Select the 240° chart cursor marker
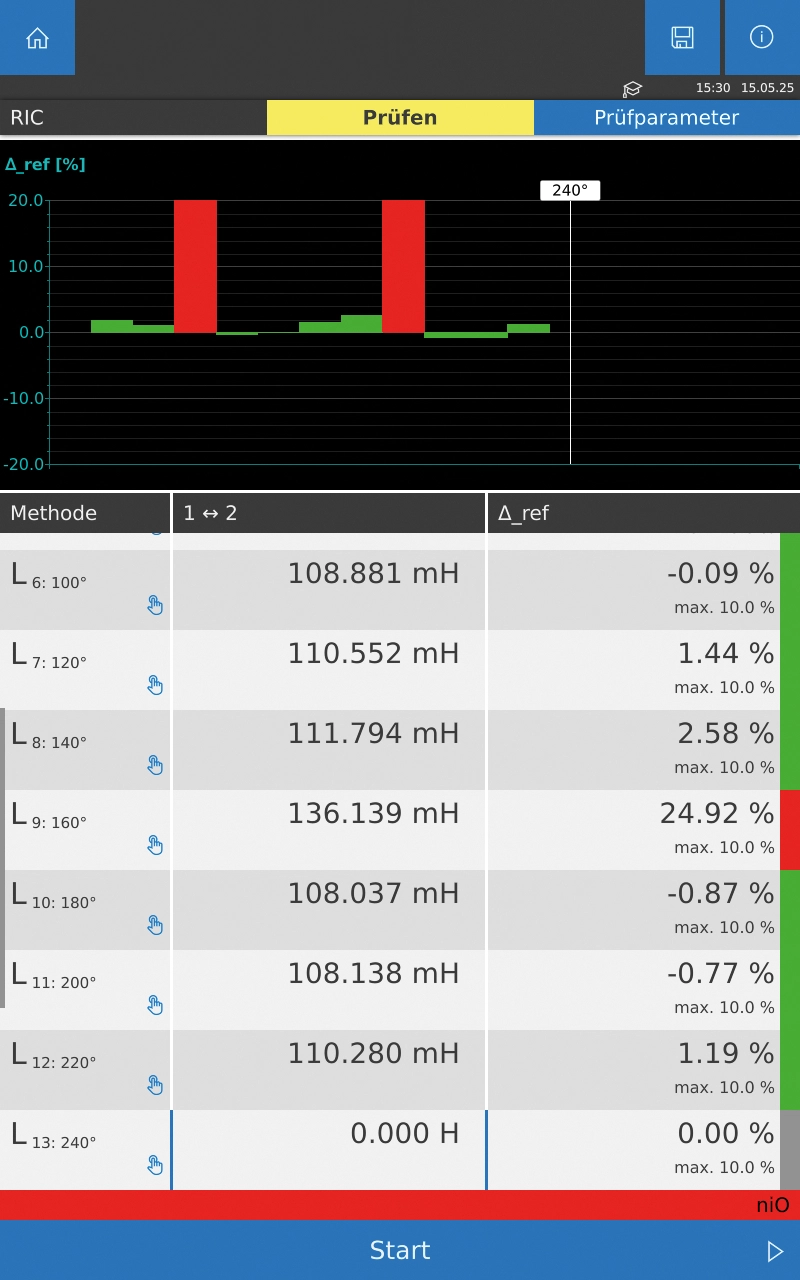This screenshot has width=800, height=1280. pos(570,191)
